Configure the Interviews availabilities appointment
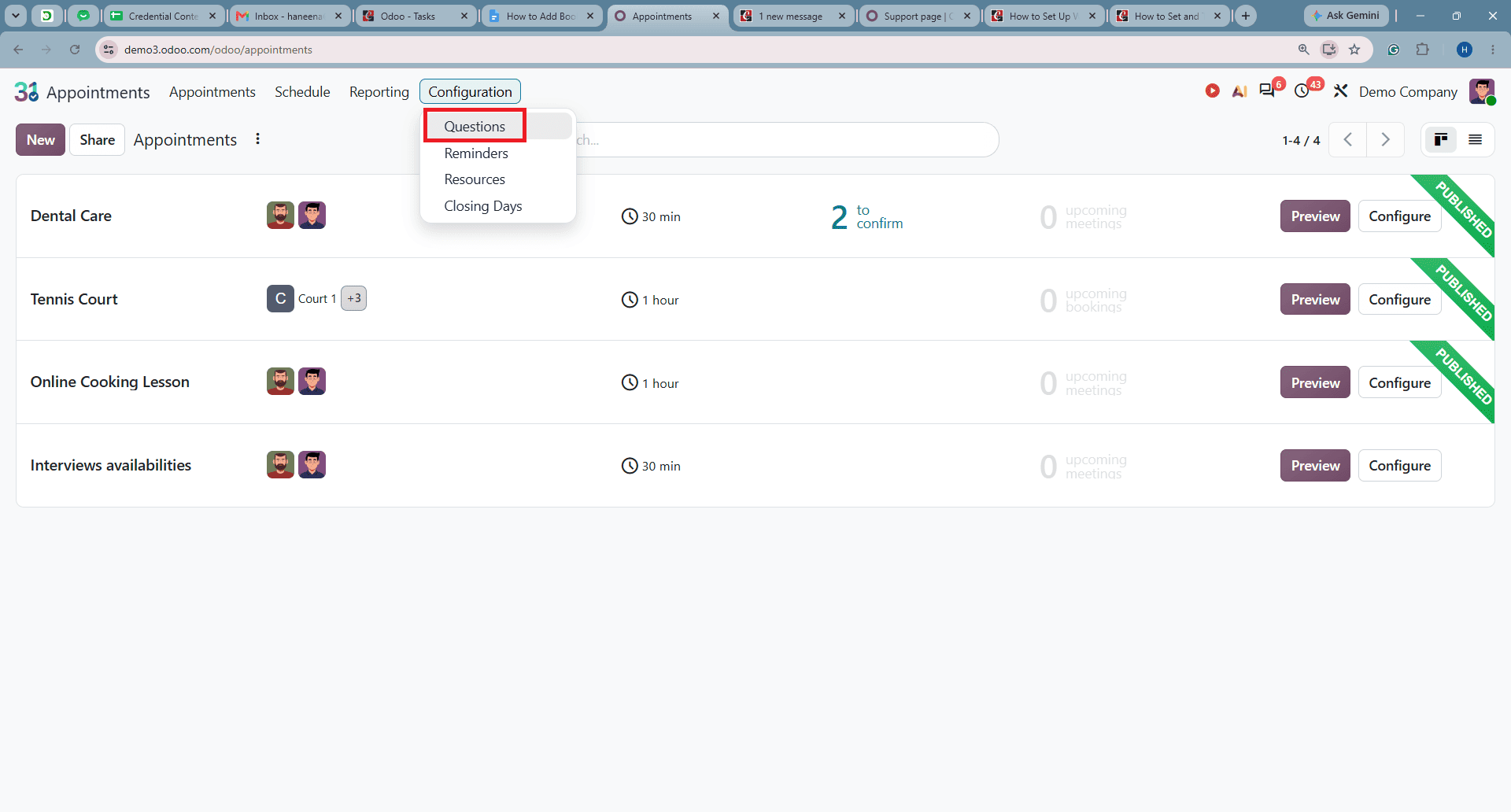The width and height of the screenshot is (1511, 812). click(x=1399, y=465)
